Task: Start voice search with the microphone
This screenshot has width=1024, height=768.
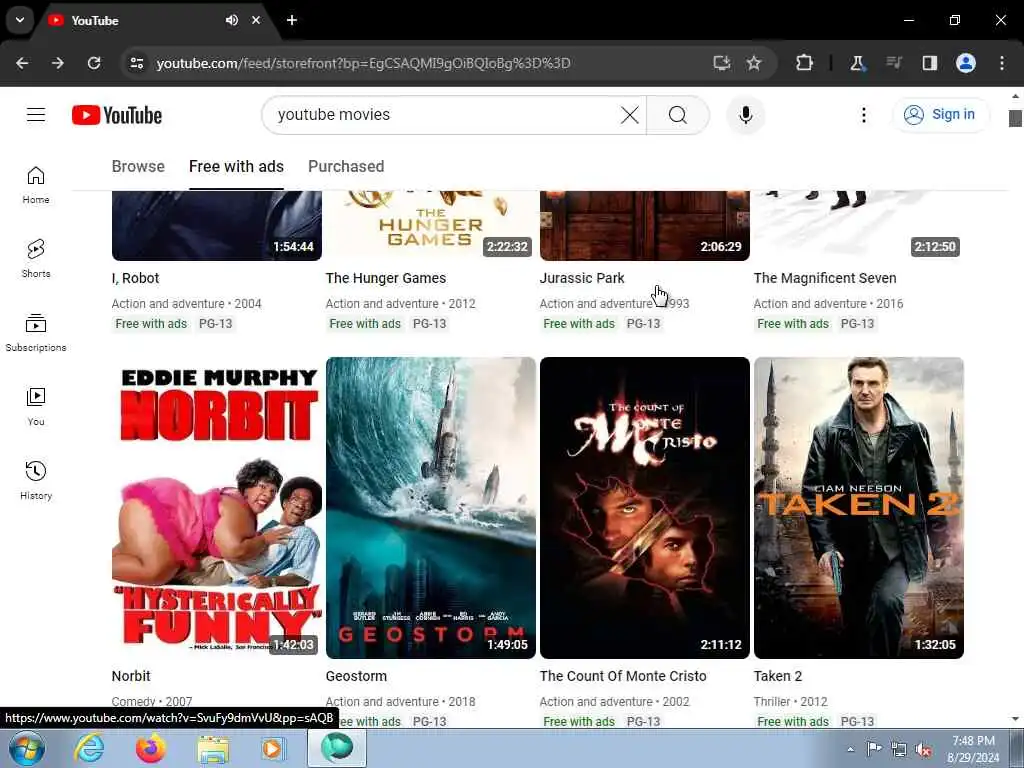Action: coord(746,115)
